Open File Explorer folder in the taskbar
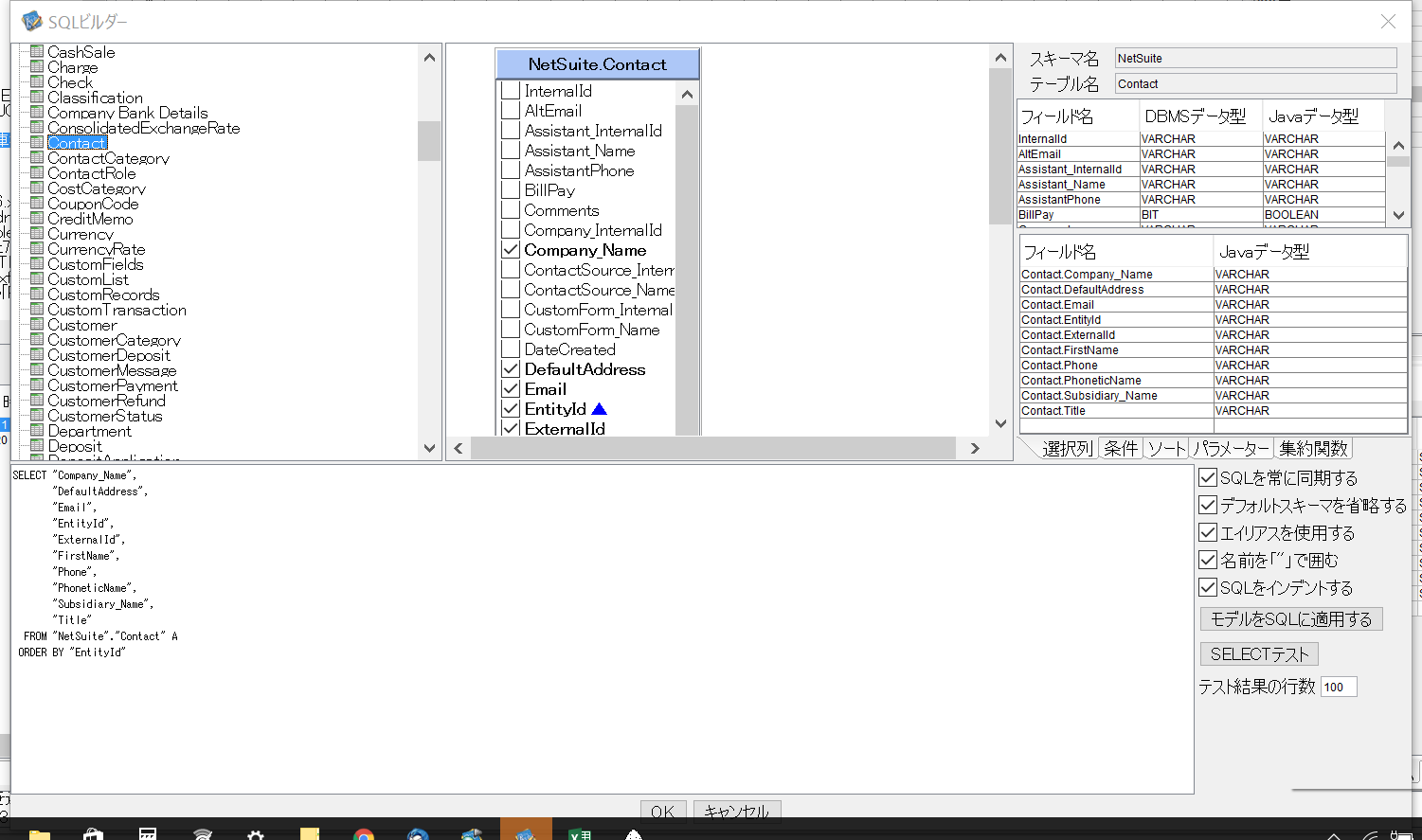1422x840 pixels. point(39,833)
